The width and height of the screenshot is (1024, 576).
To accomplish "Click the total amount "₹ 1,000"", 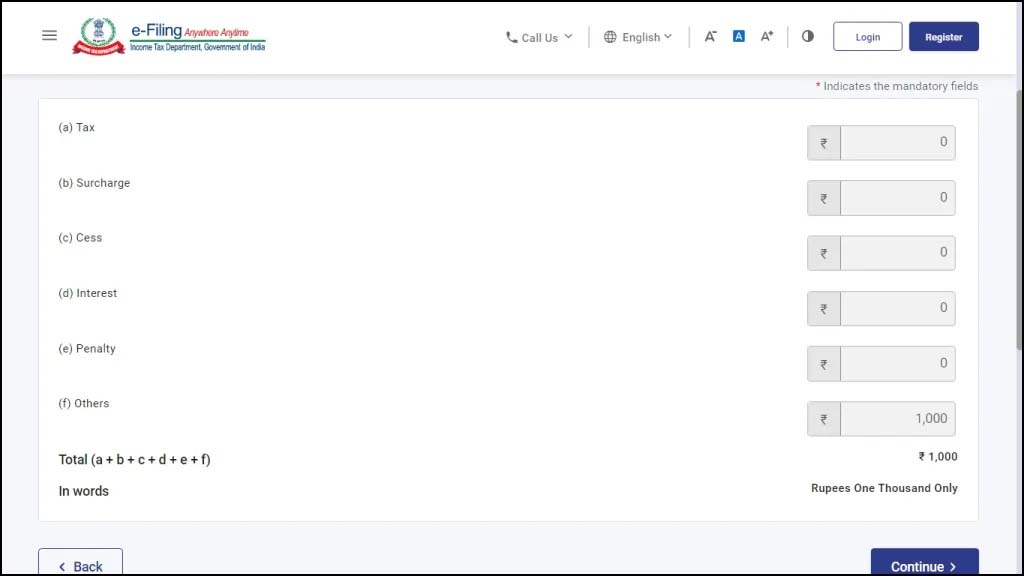I will 938,456.
